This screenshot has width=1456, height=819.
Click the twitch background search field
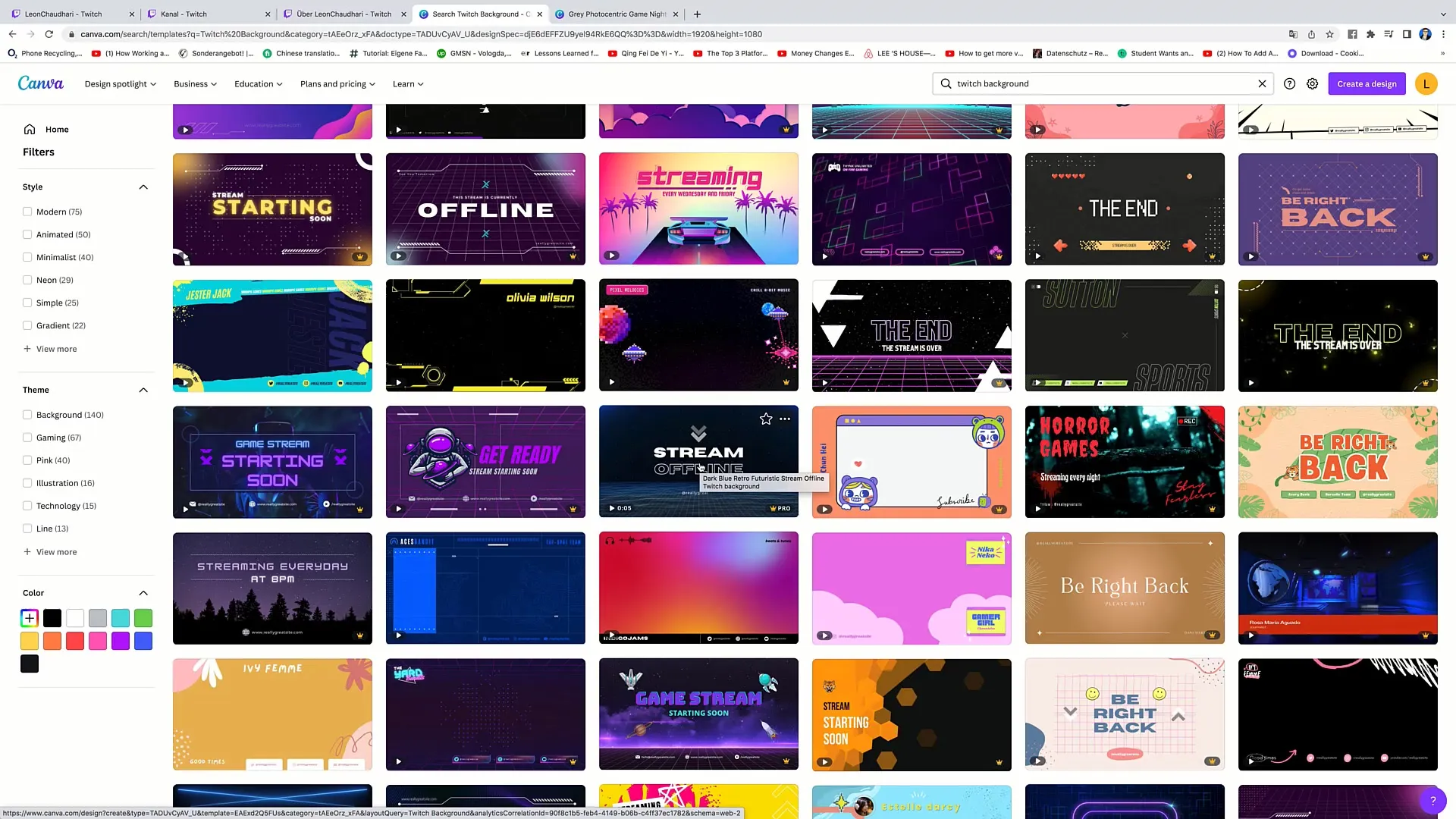pos(1103,84)
